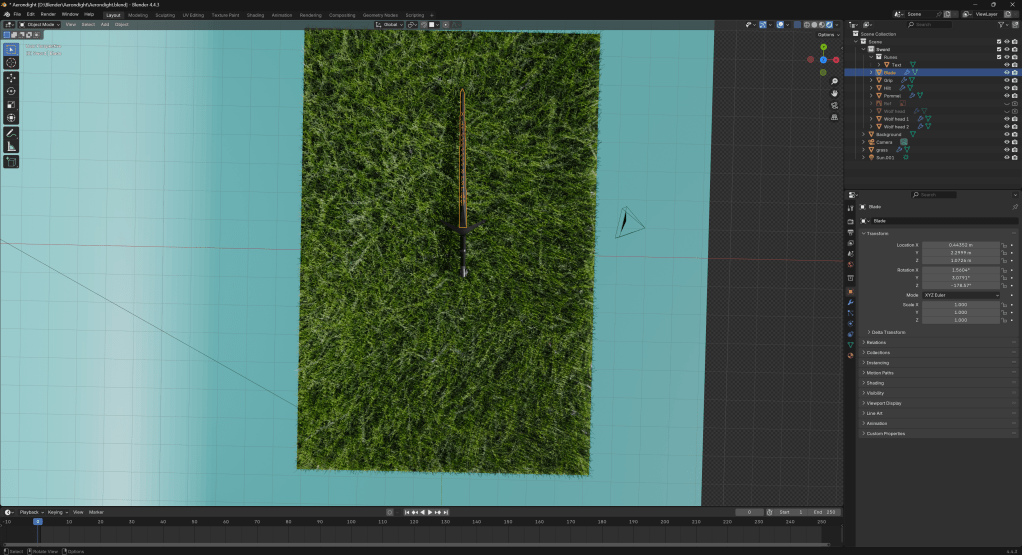Image resolution: width=1022 pixels, height=555 pixels.
Task: Open the Object Mode dropdown
Action: 41,24
